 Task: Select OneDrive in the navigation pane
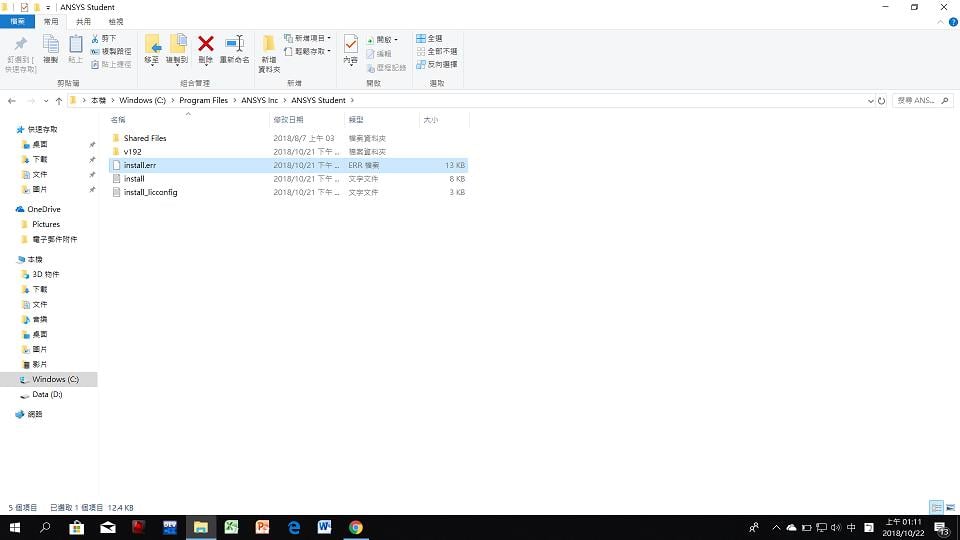43,209
